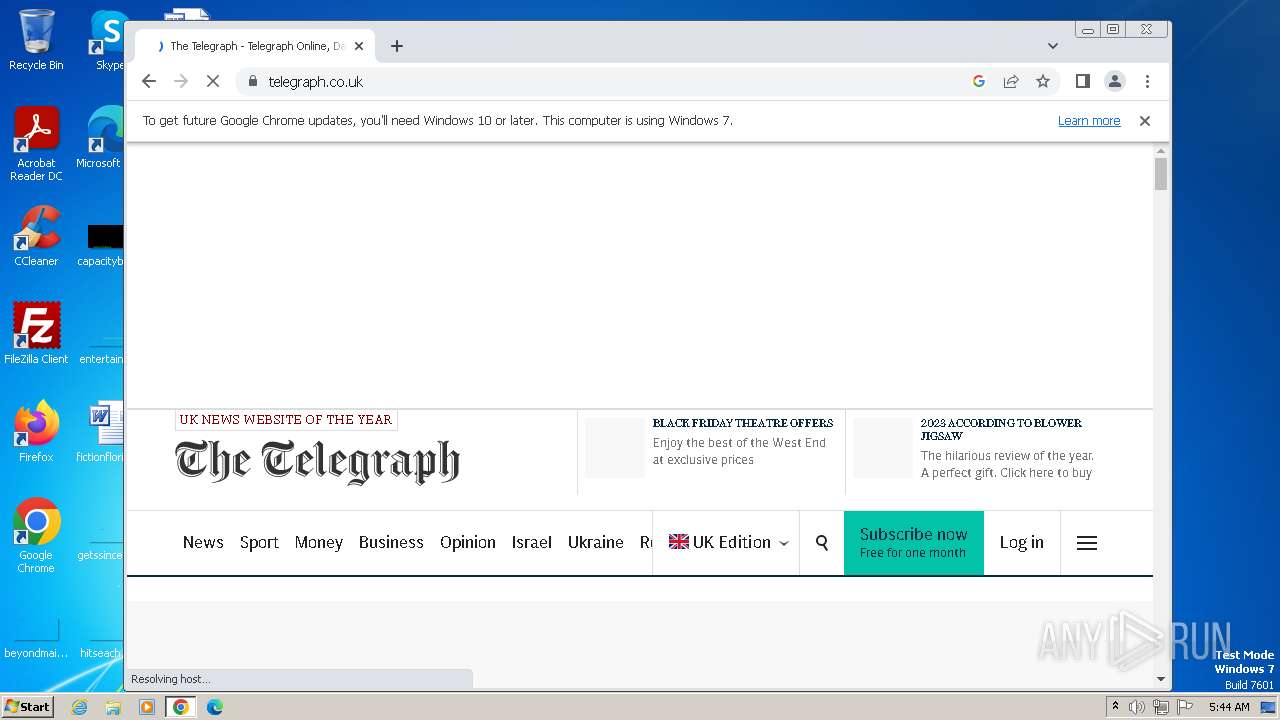Open the hamburger menu on Telegraph

tap(1087, 543)
